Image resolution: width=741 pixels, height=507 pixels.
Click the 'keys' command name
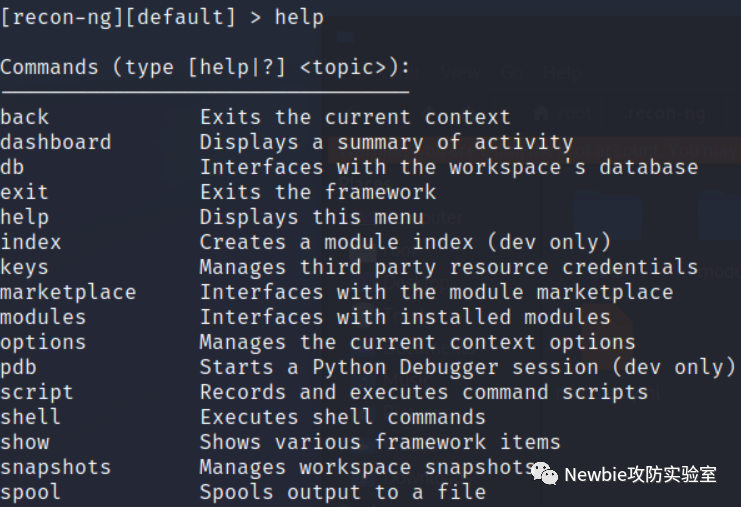coord(25,267)
